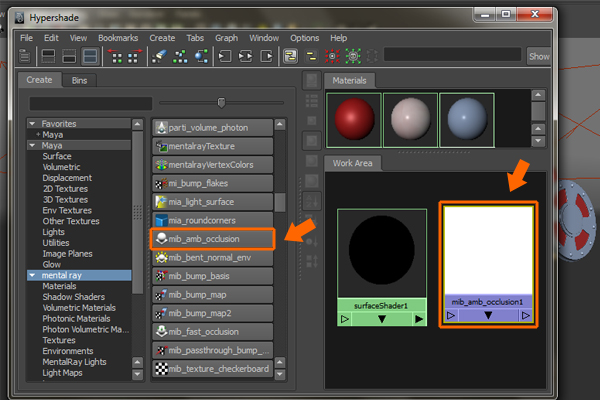
Task: Show top and bottom tabs layout icon
Action: tap(91, 56)
